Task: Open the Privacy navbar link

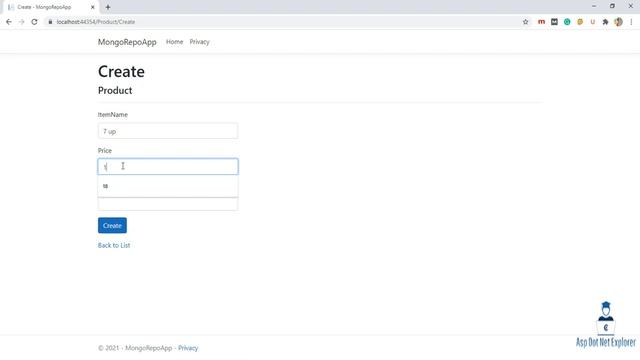Action: point(199,42)
